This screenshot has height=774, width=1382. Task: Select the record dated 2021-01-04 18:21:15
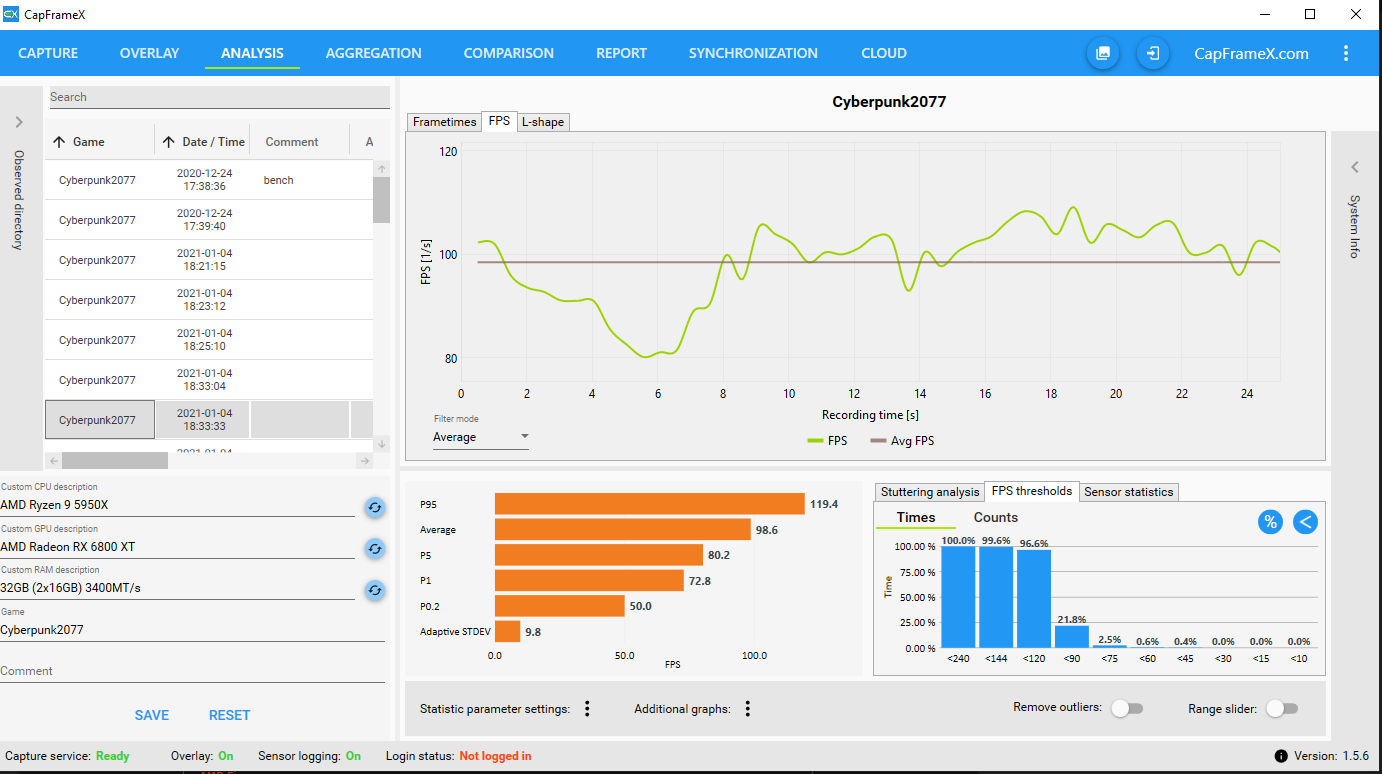(209, 260)
